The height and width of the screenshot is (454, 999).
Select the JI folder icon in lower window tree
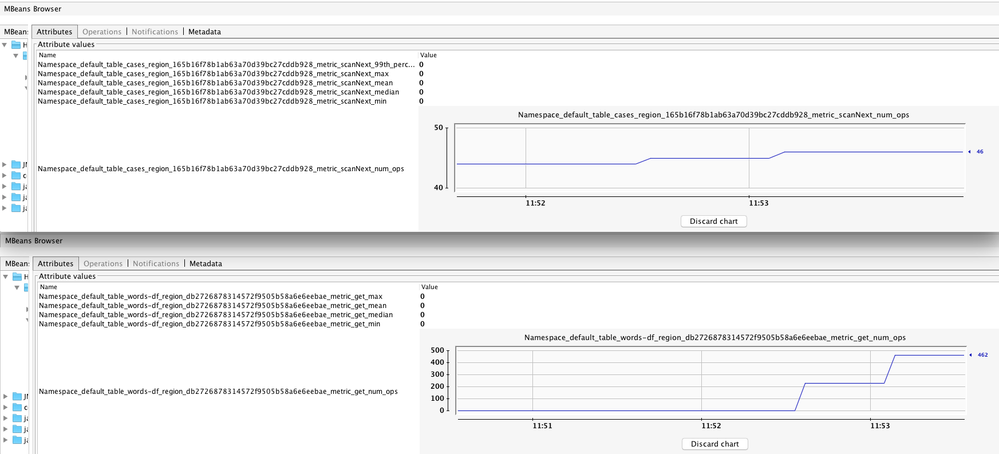click(17, 396)
